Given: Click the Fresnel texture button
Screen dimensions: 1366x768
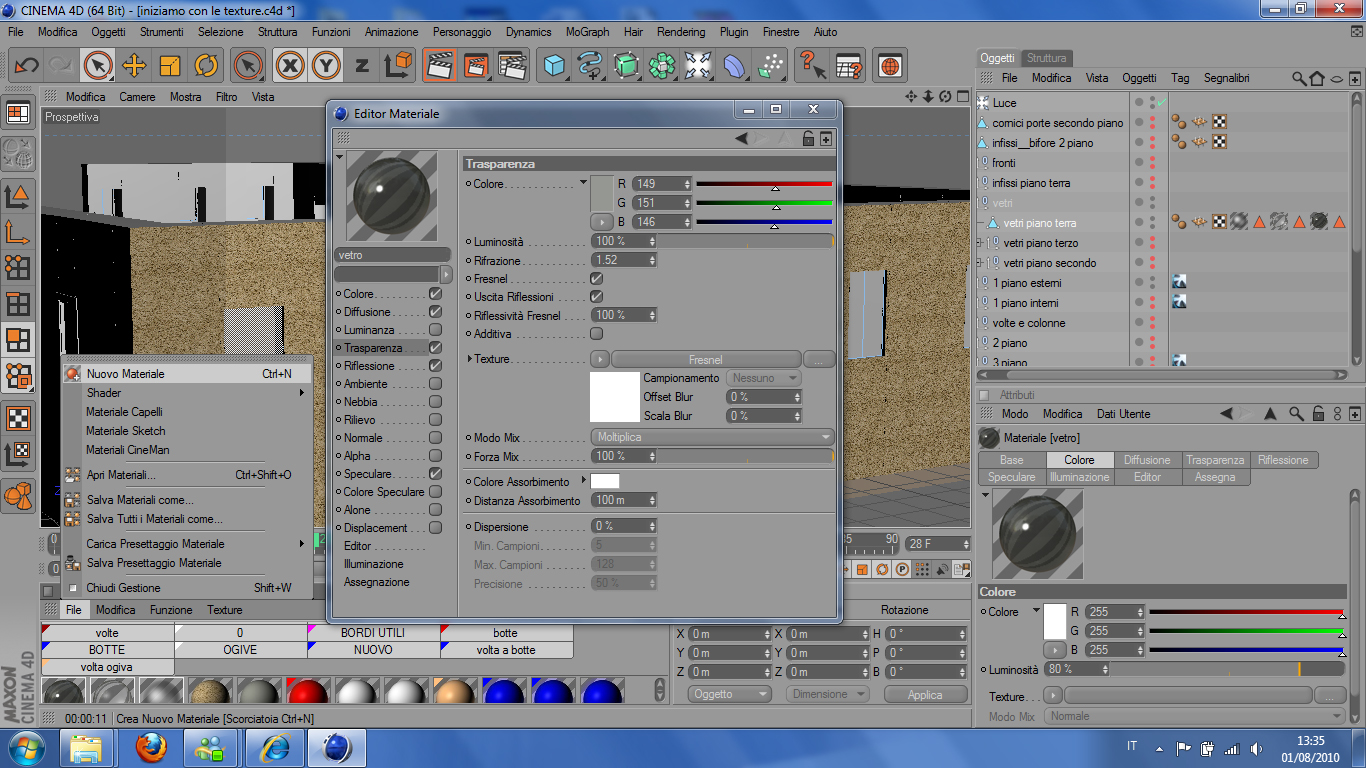Looking at the screenshot, I should tap(706, 359).
